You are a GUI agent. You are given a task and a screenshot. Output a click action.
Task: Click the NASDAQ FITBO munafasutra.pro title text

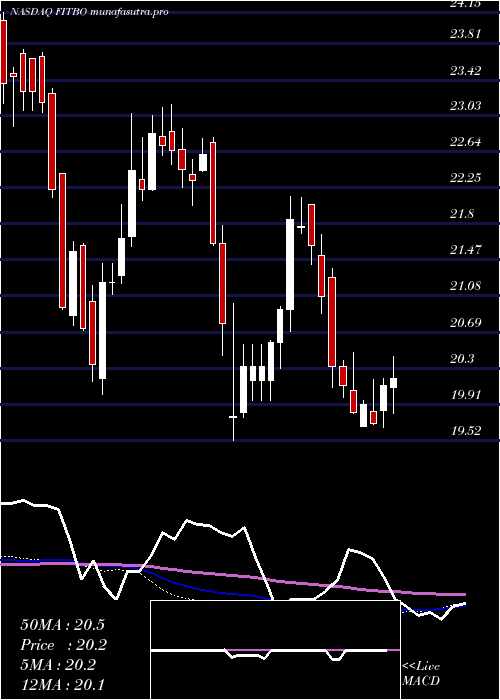pos(89,12)
